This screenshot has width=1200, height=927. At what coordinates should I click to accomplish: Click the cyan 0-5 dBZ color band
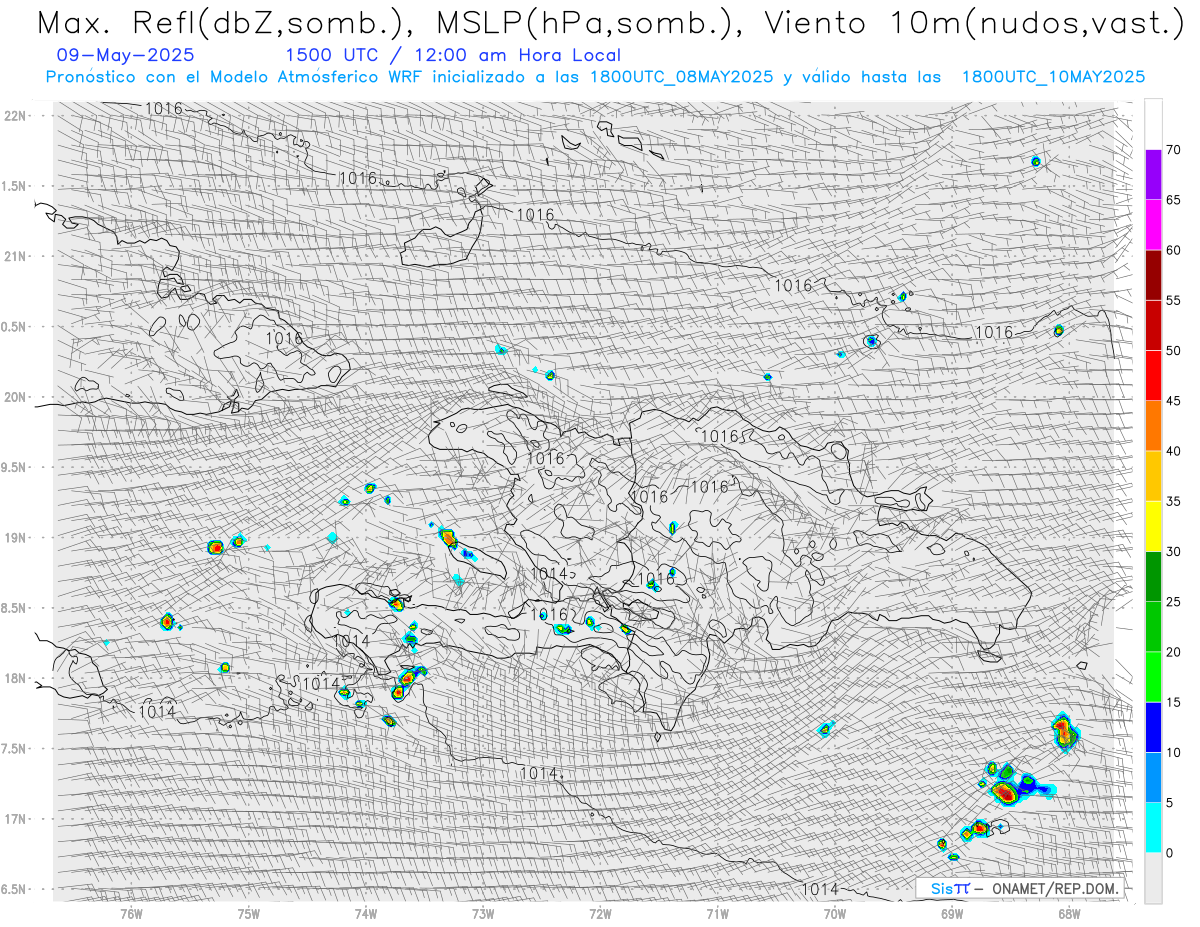pyautogui.click(x=1153, y=827)
